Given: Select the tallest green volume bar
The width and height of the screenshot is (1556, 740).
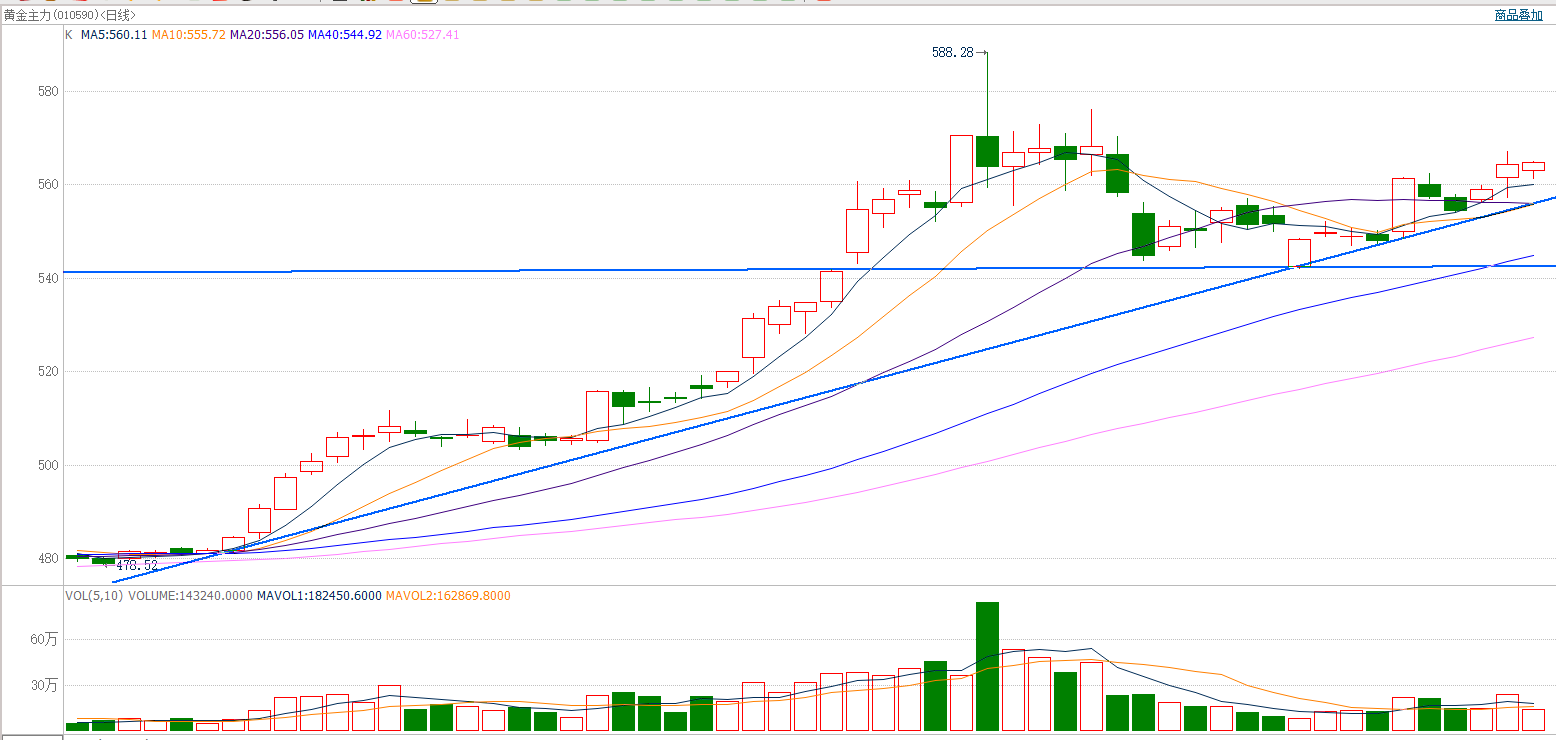Looking at the screenshot, I should pyautogui.click(x=987, y=666).
